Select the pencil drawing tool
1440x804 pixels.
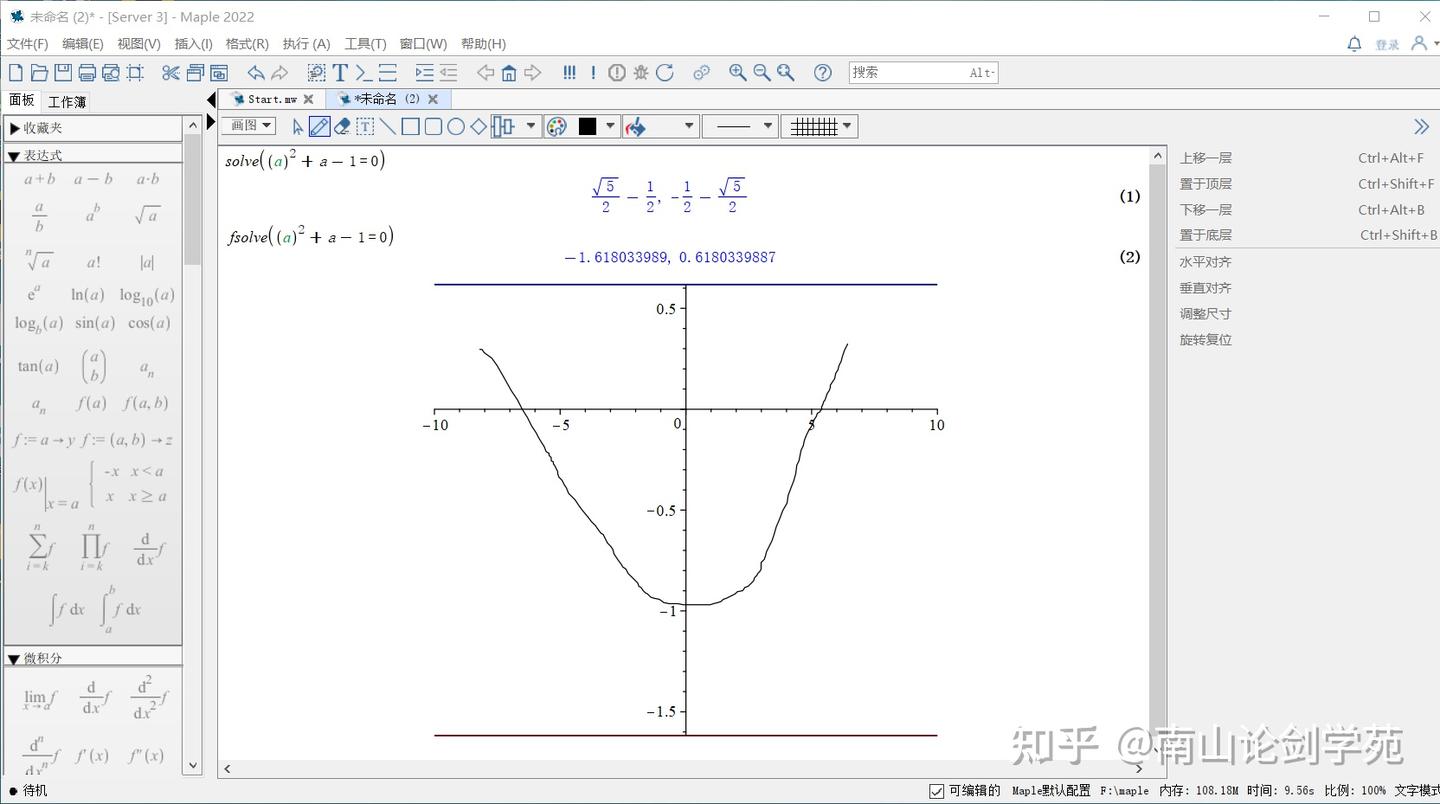[320, 126]
